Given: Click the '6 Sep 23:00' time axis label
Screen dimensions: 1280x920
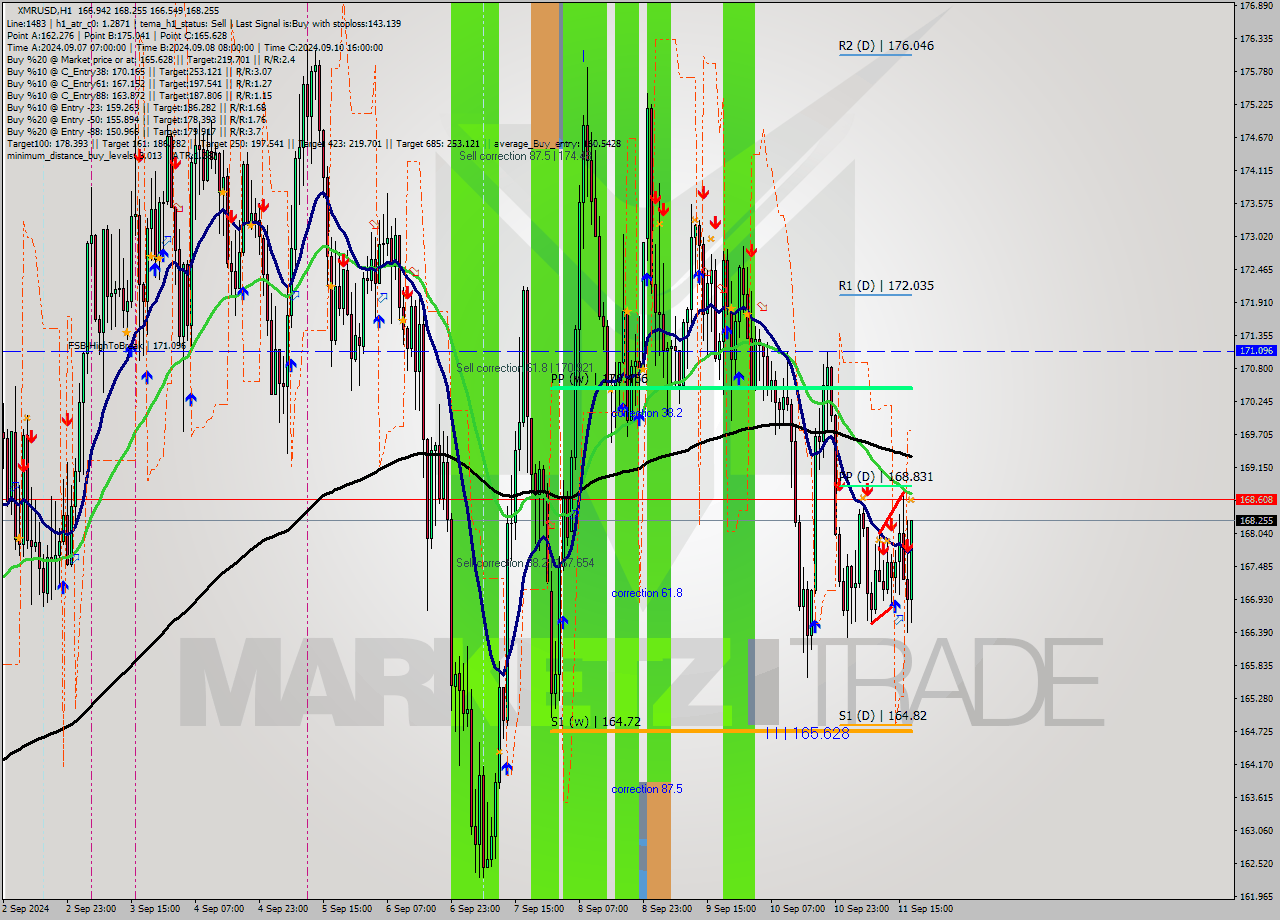Looking at the screenshot, I should click(x=475, y=909).
